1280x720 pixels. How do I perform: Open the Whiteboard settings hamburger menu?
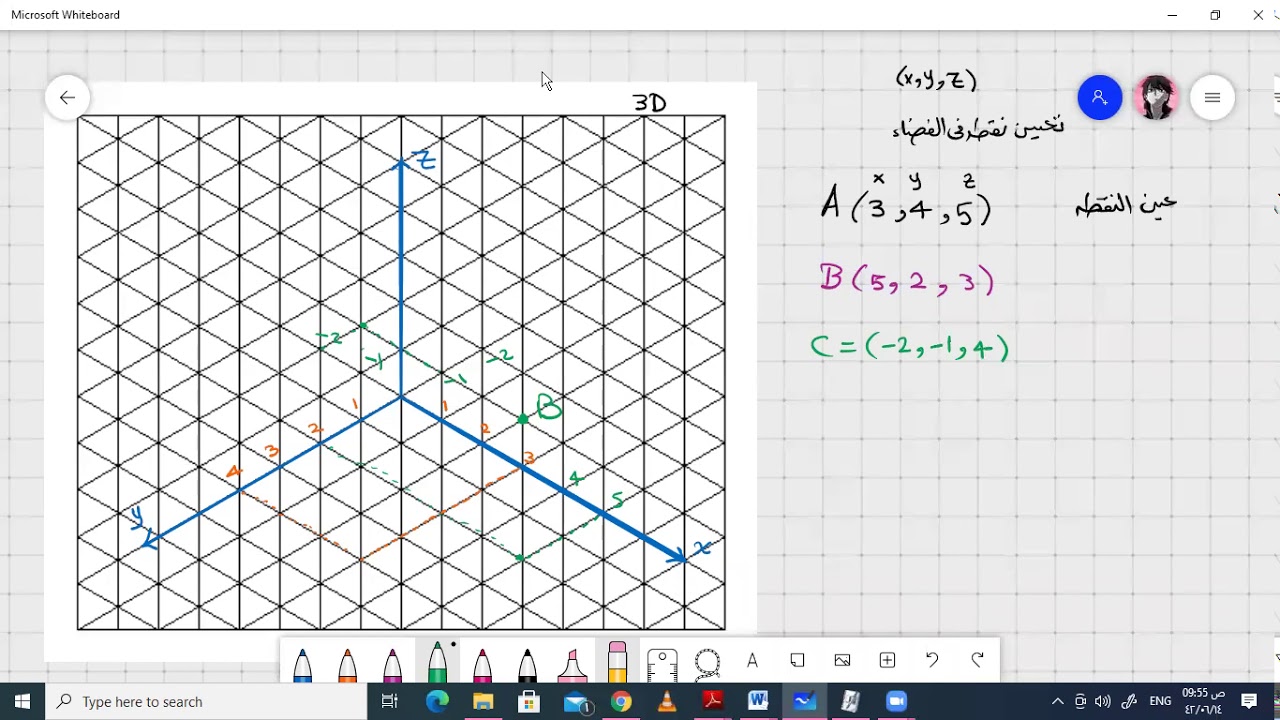(1212, 97)
